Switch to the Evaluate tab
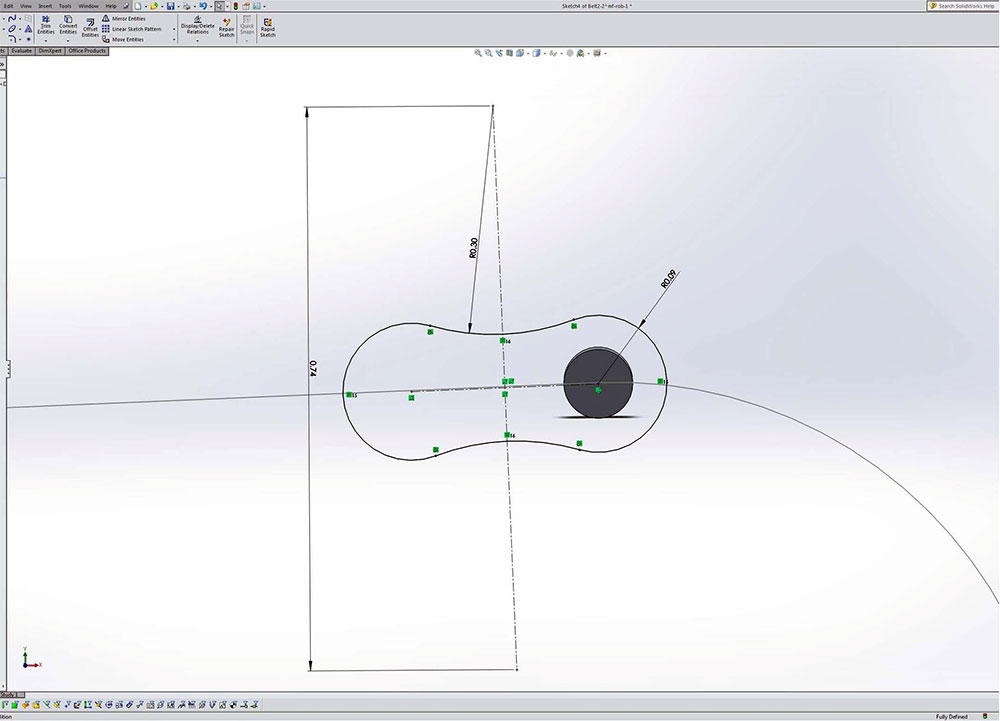This screenshot has width=1000, height=721. tap(22, 50)
